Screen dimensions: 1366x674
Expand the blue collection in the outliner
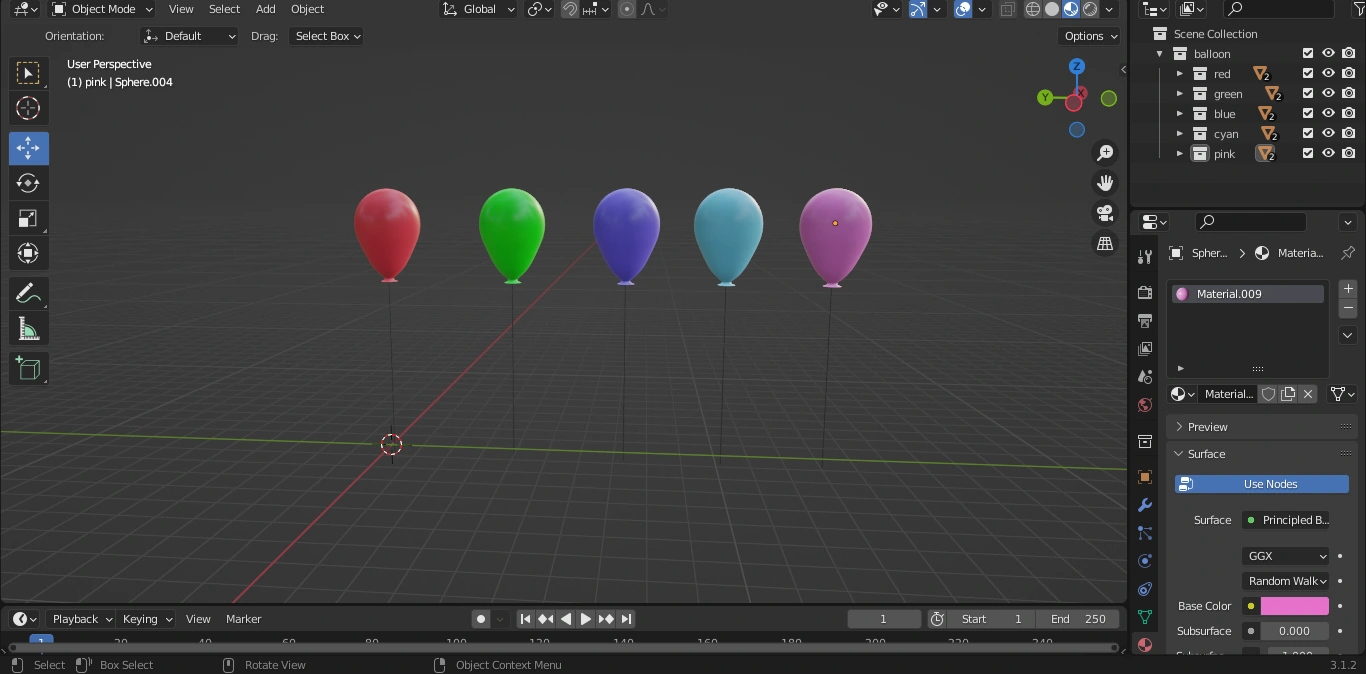point(1180,113)
